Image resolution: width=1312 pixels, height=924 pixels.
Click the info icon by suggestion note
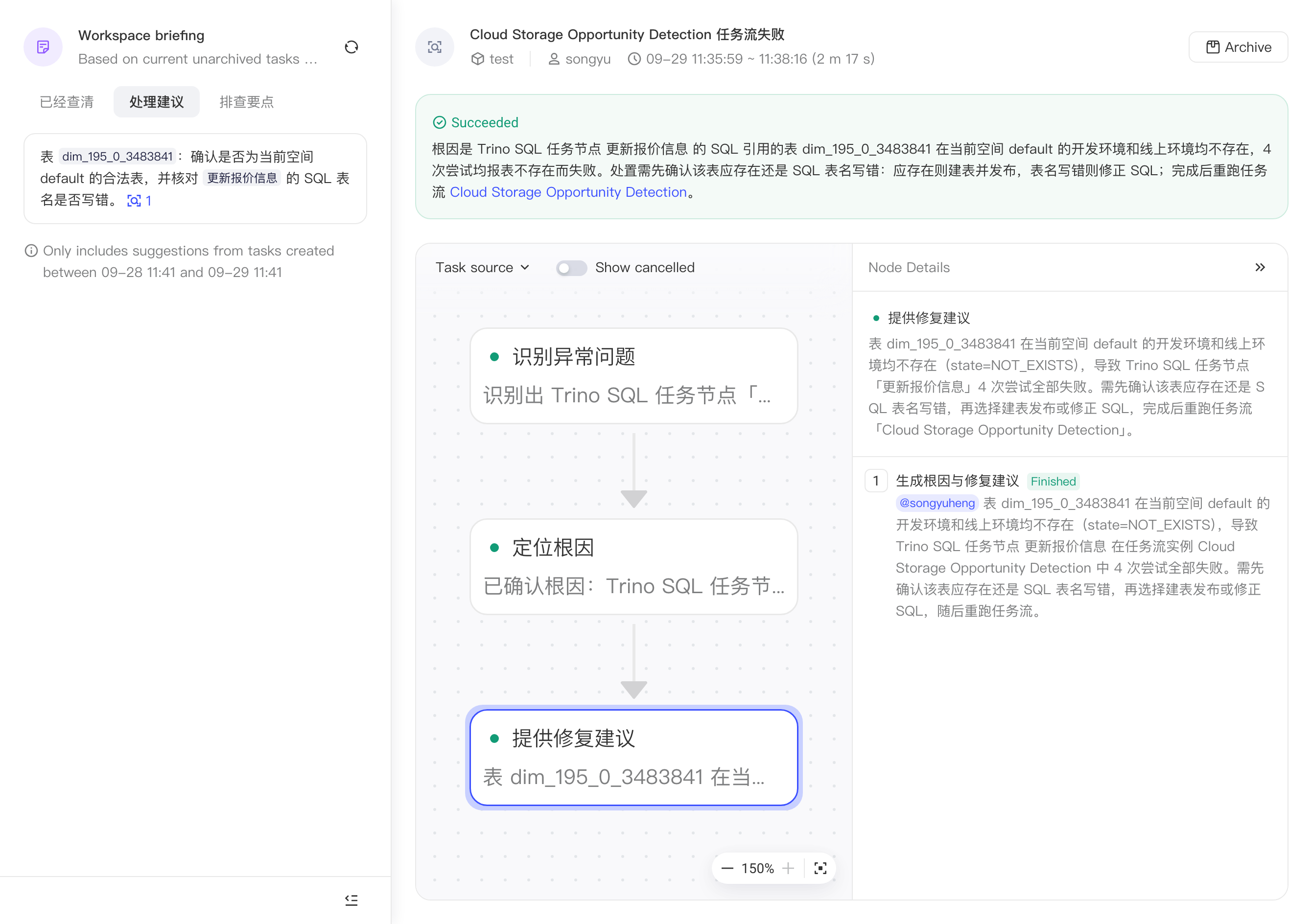point(31,251)
